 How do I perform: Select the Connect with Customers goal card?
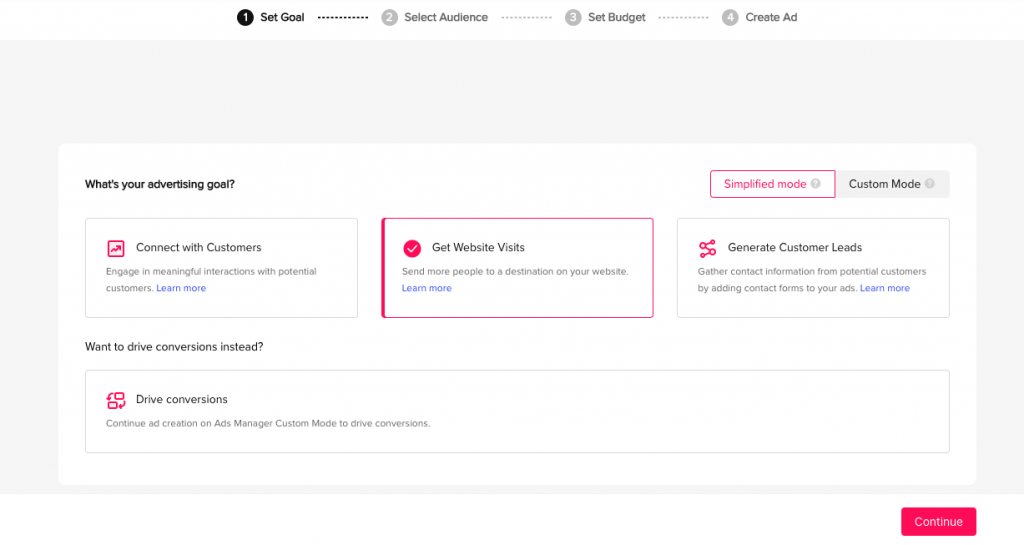[221, 268]
